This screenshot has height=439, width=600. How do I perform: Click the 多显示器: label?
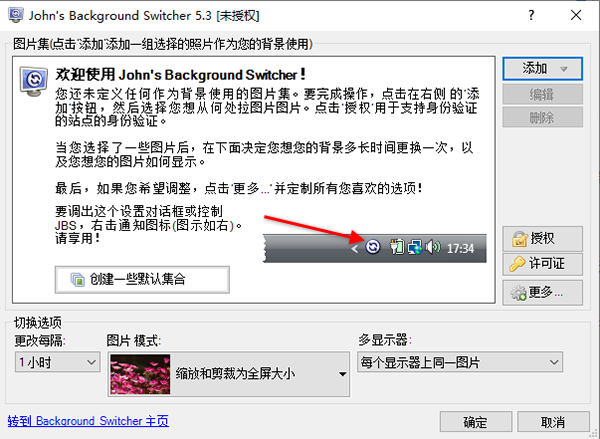click(385, 339)
